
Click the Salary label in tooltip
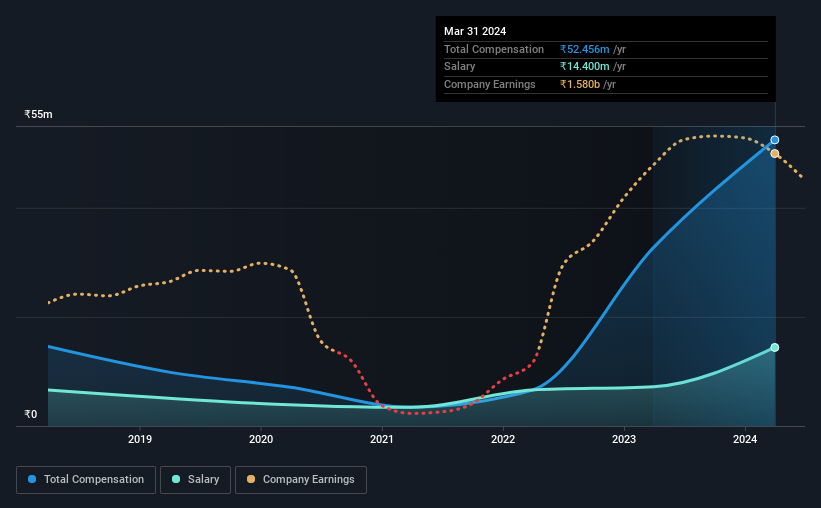pos(460,67)
